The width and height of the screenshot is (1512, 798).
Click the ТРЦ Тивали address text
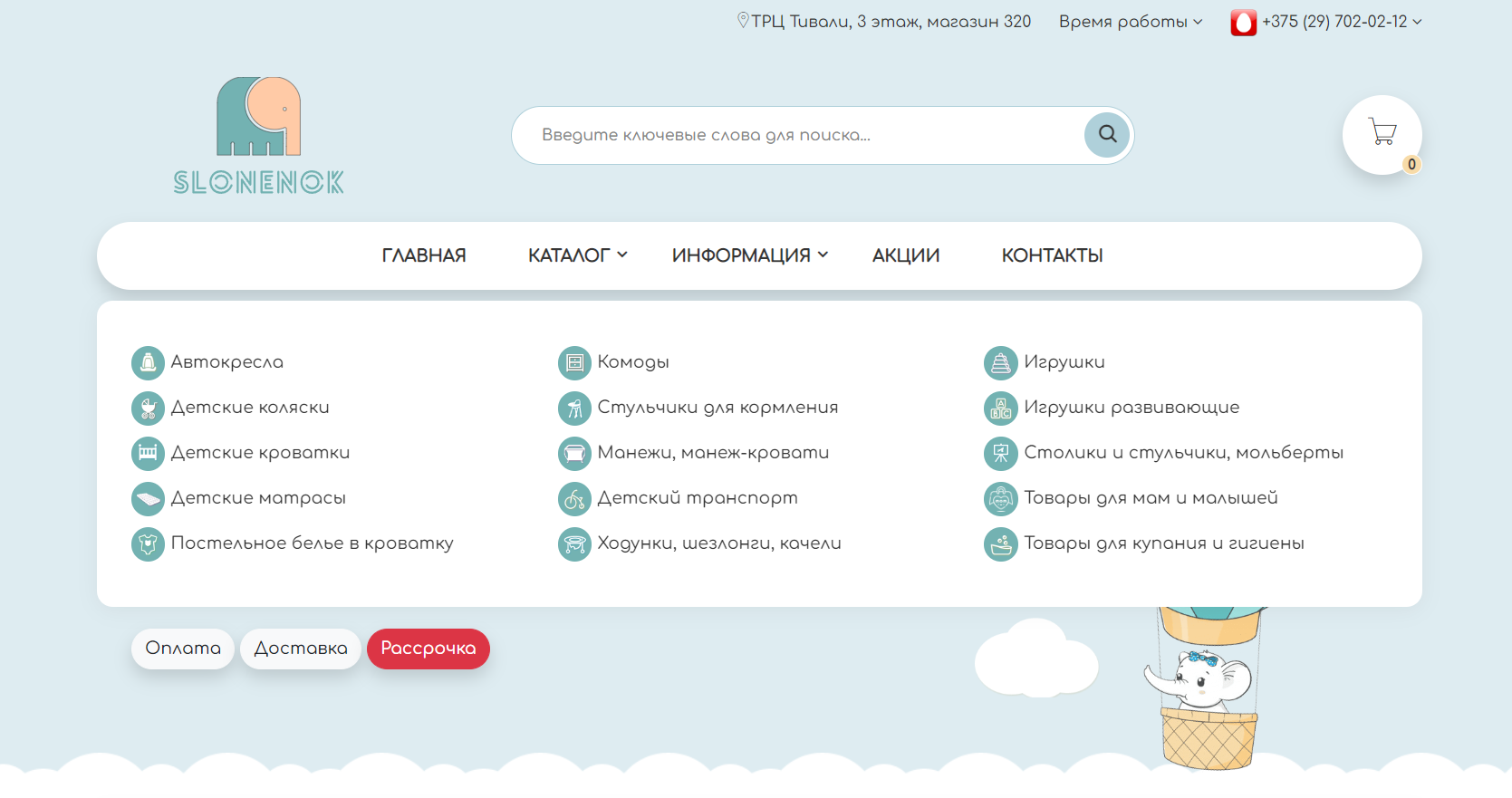[x=891, y=22]
